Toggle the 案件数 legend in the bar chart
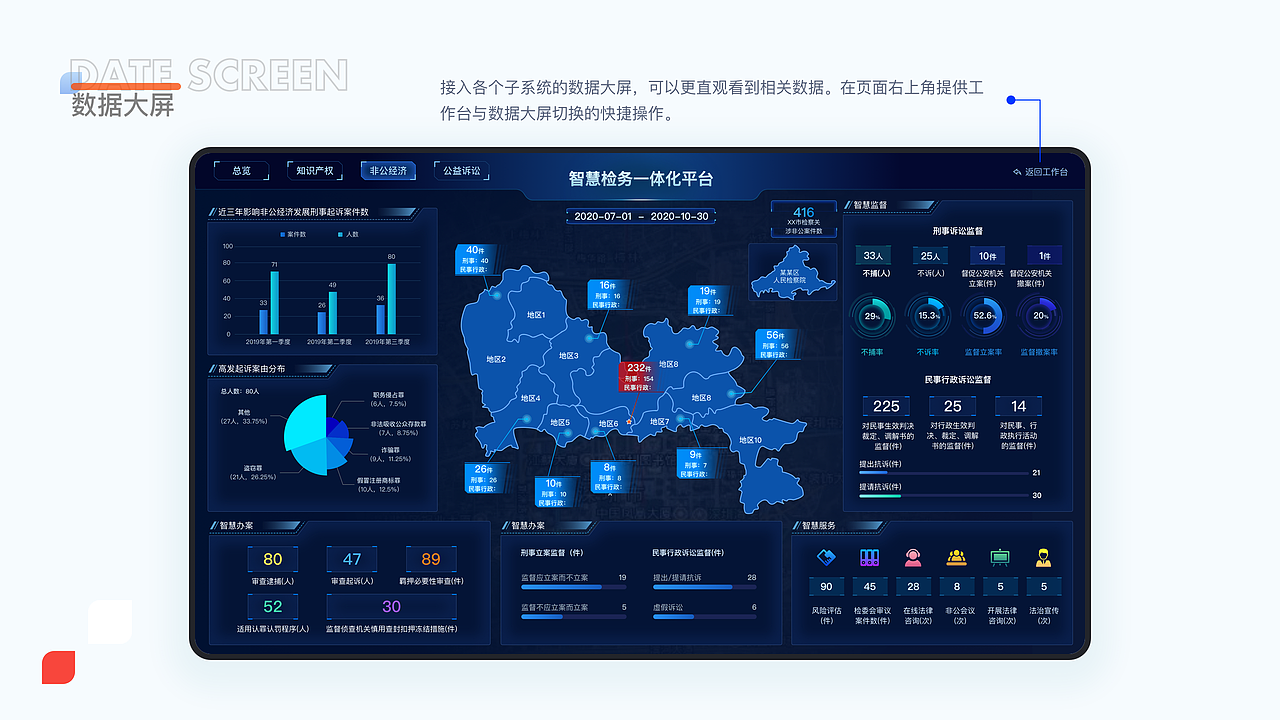Screen dimensions: 1280x720 (295, 234)
